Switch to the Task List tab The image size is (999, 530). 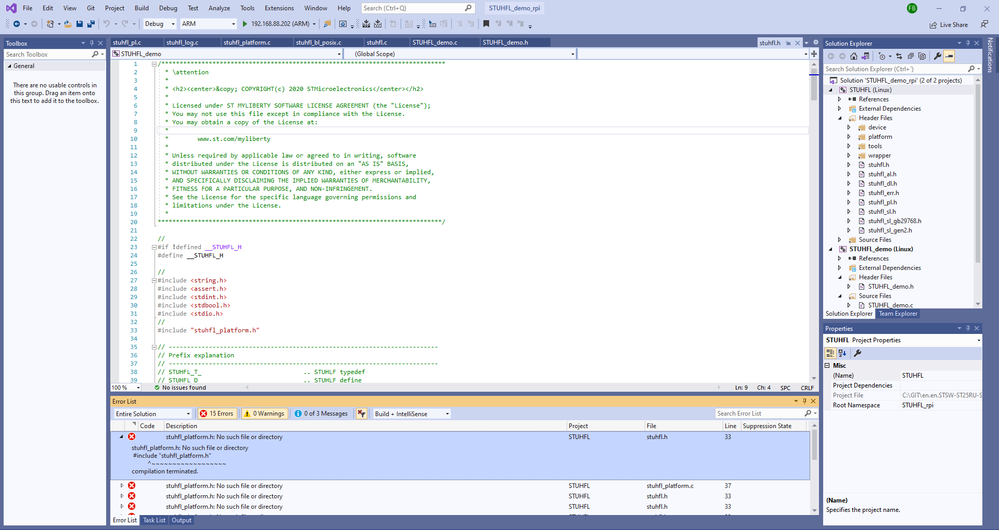tap(154, 520)
